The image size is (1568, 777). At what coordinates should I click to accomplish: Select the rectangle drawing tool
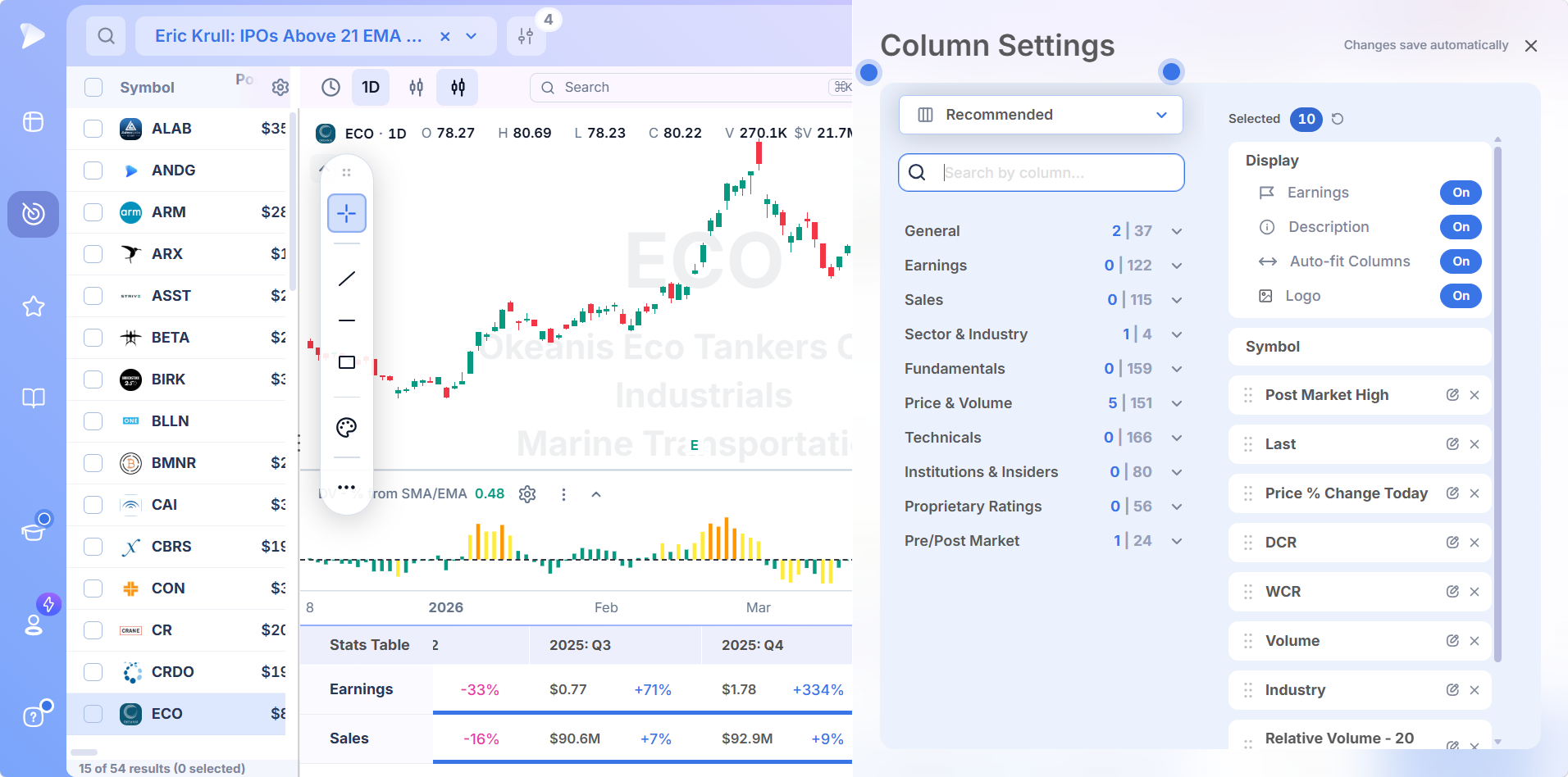pos(347,362)
